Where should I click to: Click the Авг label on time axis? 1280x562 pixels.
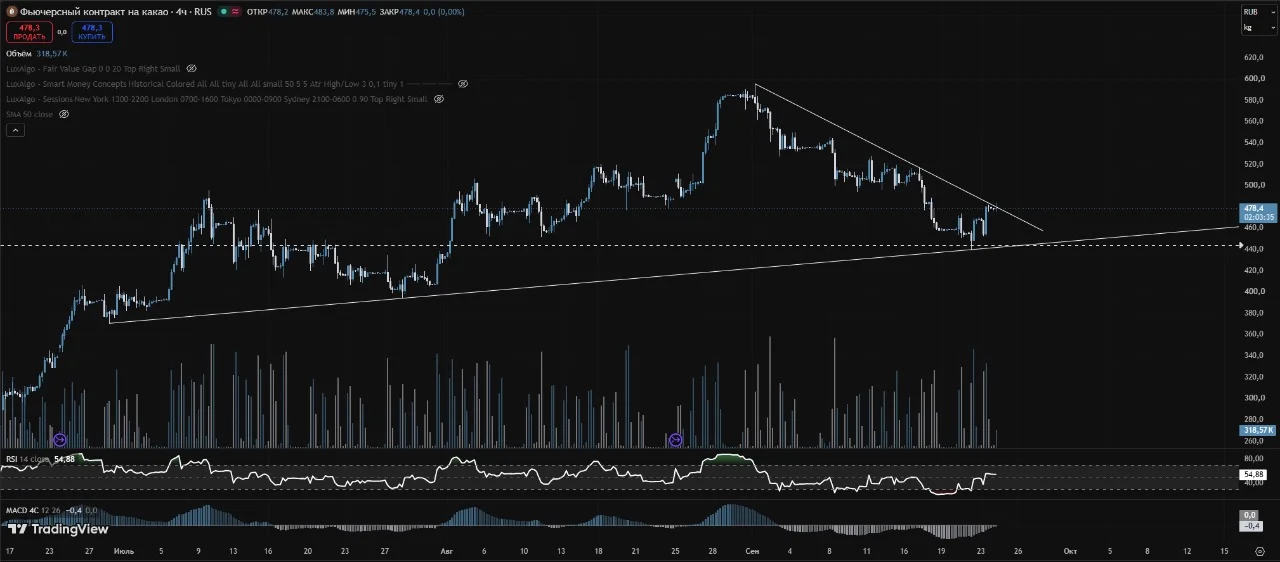446,551
